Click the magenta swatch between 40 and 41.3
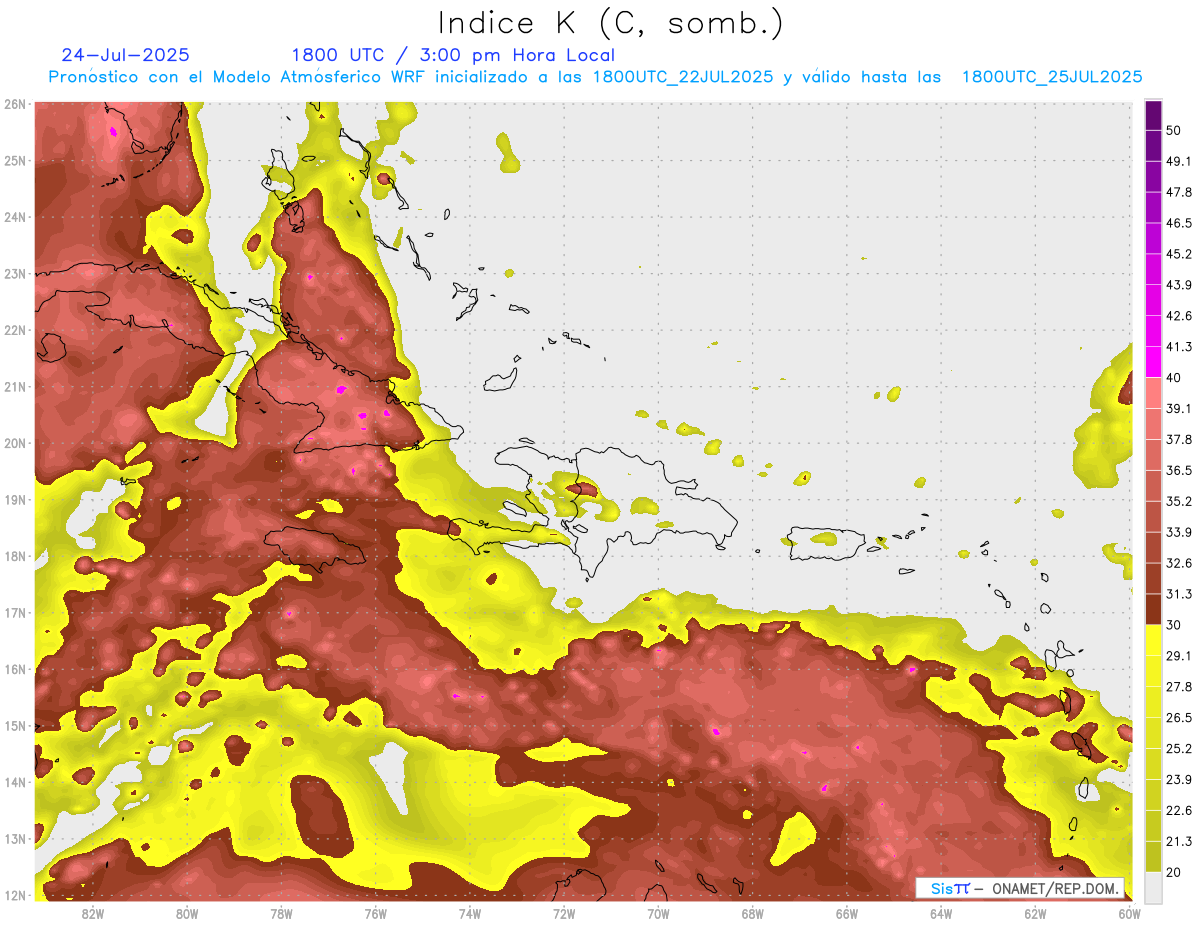Screen dimensions: 1200x927 tap(1153, 362)
